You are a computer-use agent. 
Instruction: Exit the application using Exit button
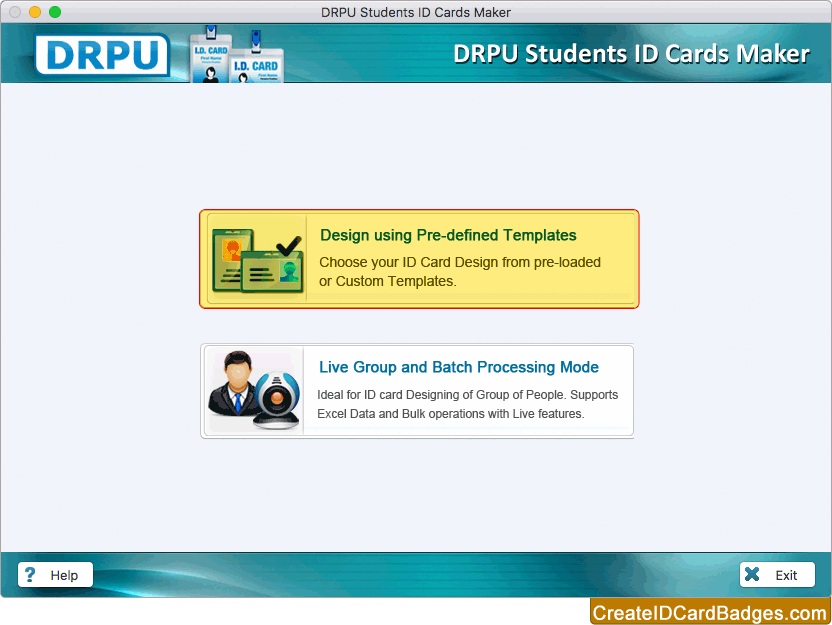(777, 575)
